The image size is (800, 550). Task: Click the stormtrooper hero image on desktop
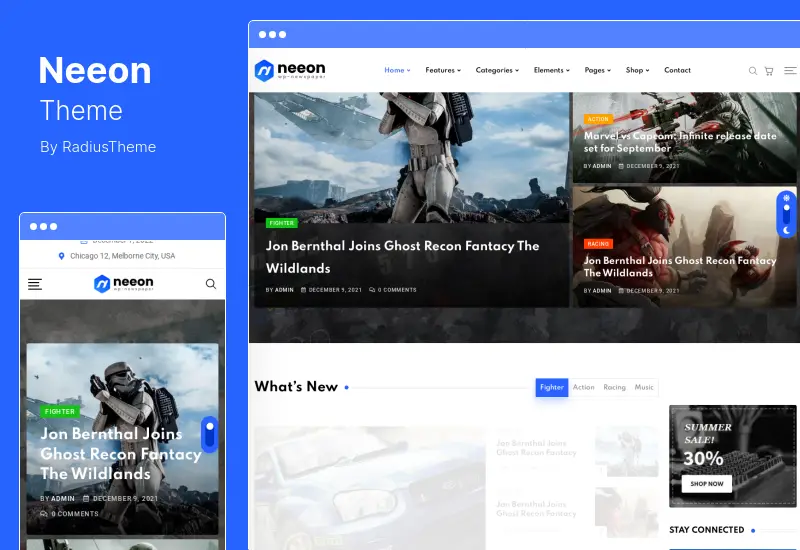[x=411, y=157]
